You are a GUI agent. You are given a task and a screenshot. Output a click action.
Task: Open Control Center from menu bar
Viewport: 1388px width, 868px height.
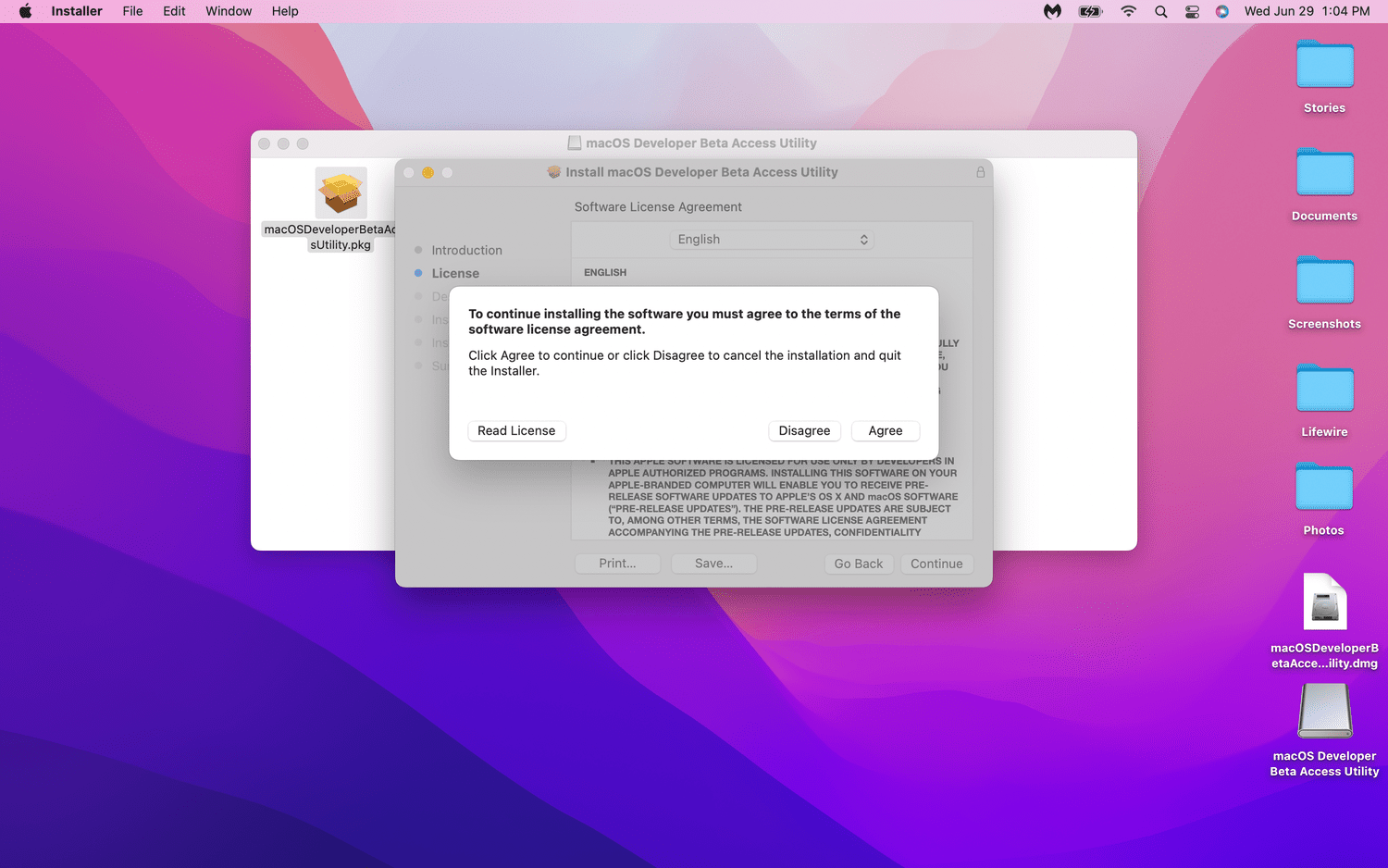point(1192,11)
